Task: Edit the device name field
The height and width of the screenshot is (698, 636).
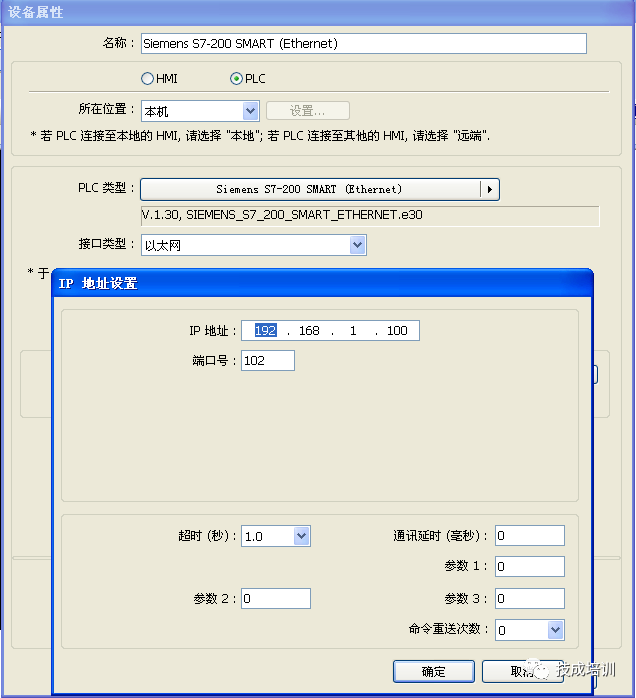Action: click(364, 44)
